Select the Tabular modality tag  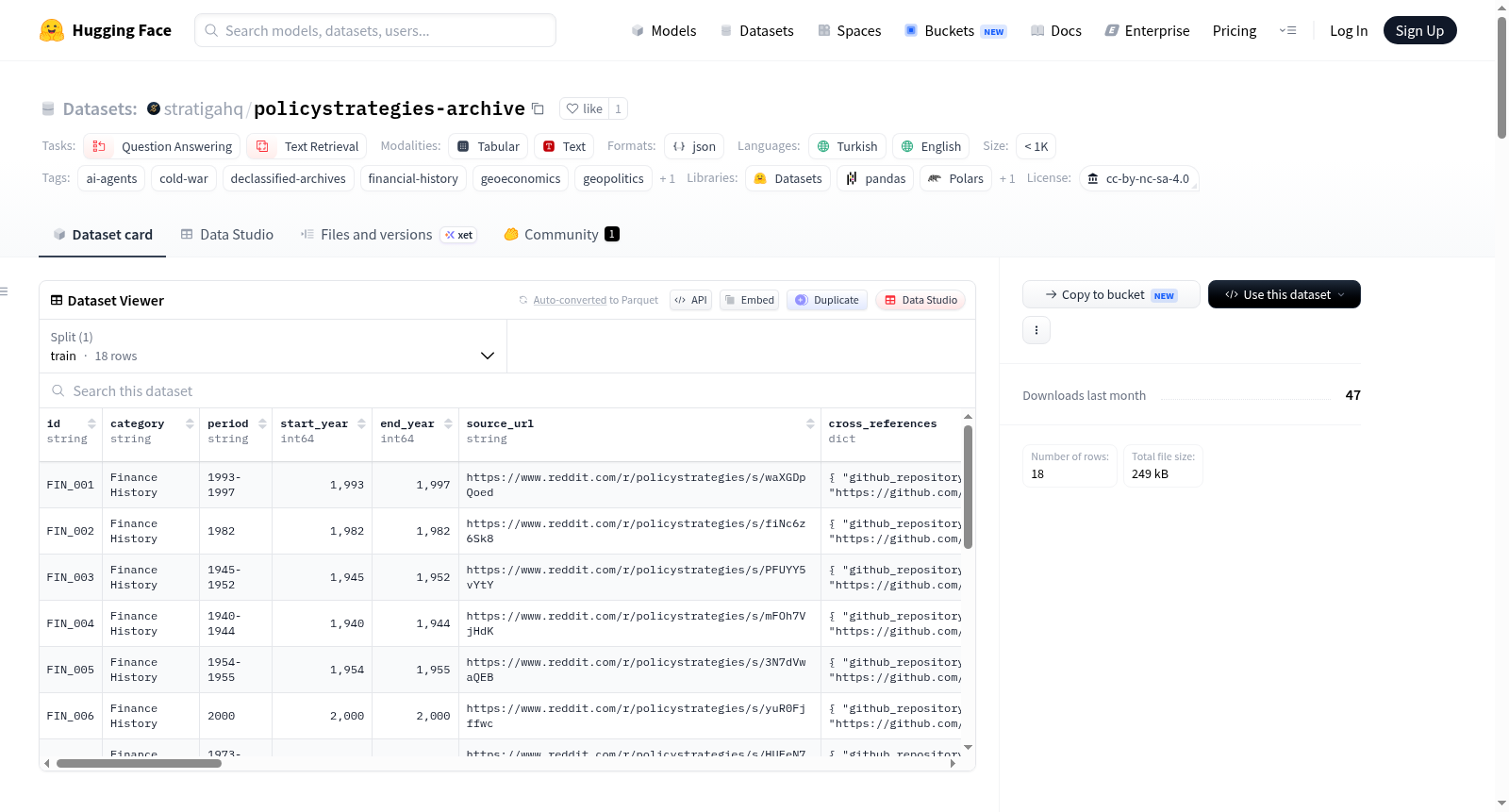pos(489,146)
